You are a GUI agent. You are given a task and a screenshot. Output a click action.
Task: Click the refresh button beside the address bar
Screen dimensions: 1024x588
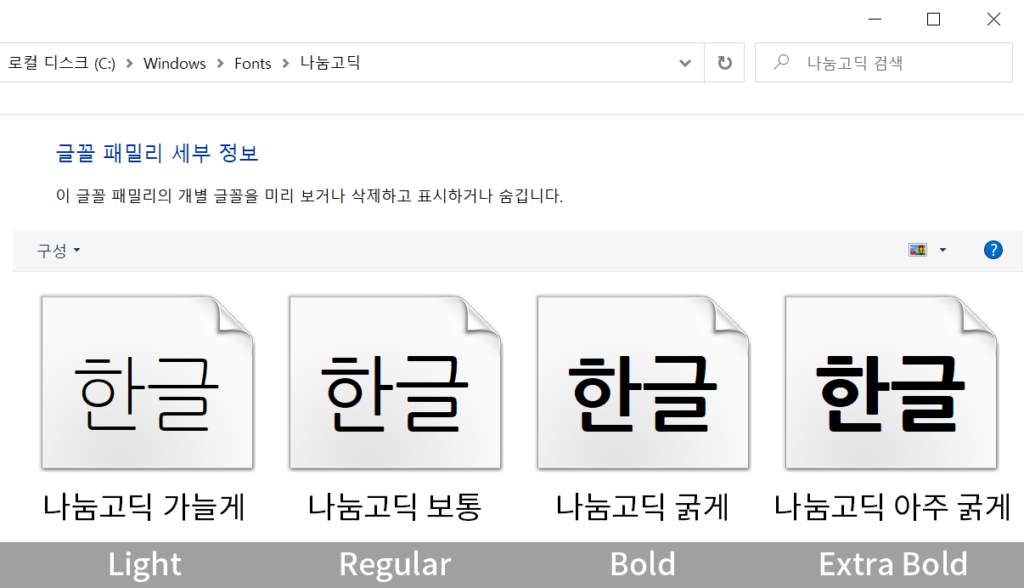[x=724, y=63]
